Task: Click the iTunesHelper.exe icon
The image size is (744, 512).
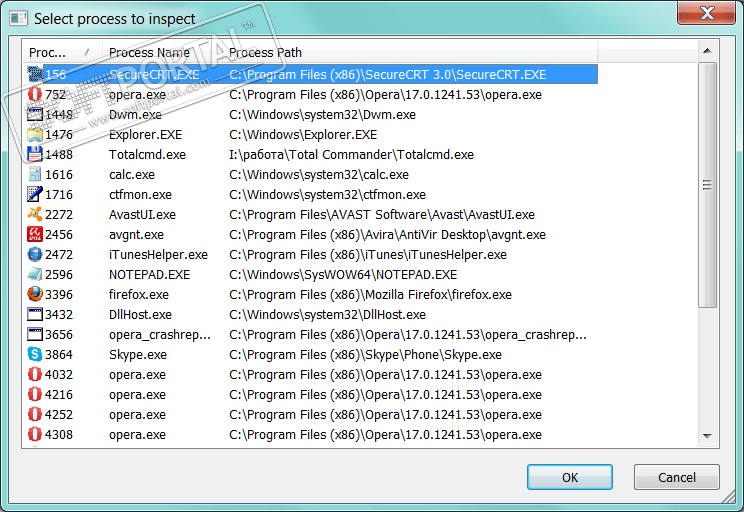Action: click(35, 255)
